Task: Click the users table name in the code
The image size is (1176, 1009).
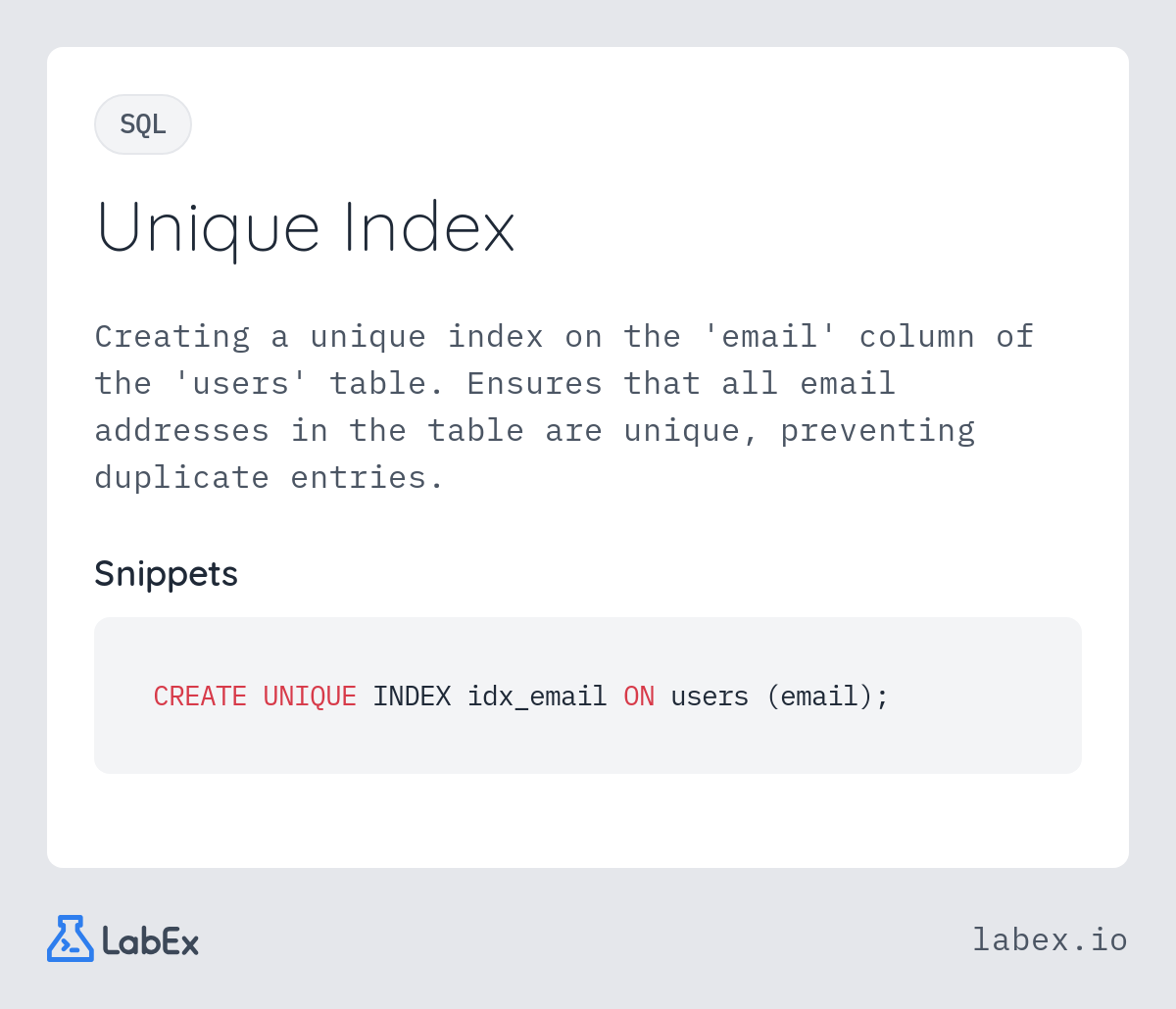Action: point(710,697)
